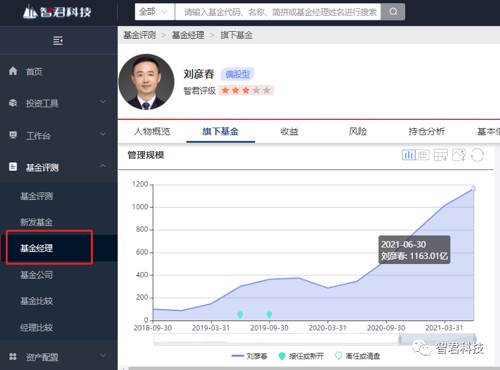500x370 pixels.
Task: Click the 偏股型 tag
Action: pyautogui.click(x=237, y=74)
